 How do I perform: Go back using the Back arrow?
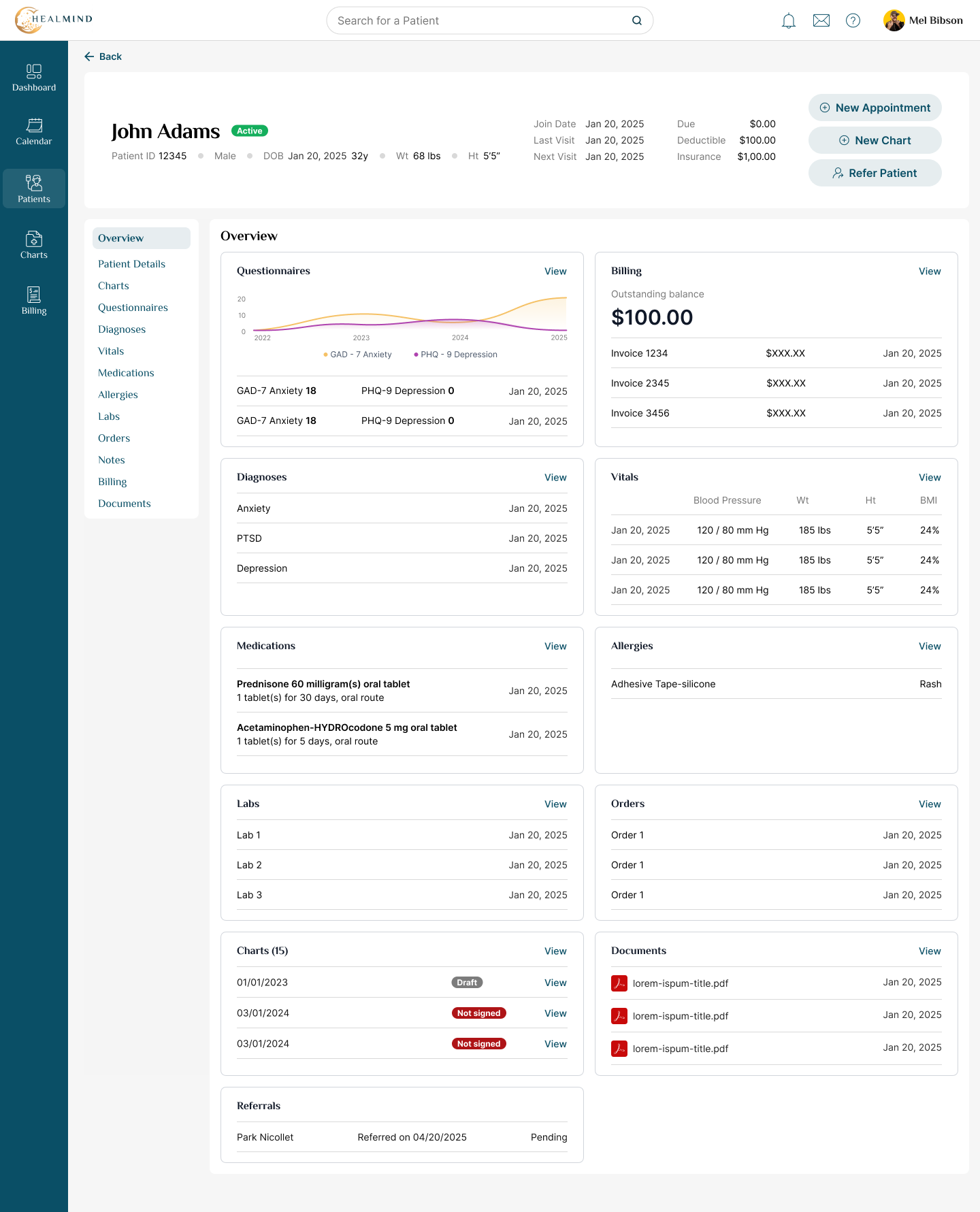[x=103, y=56]
